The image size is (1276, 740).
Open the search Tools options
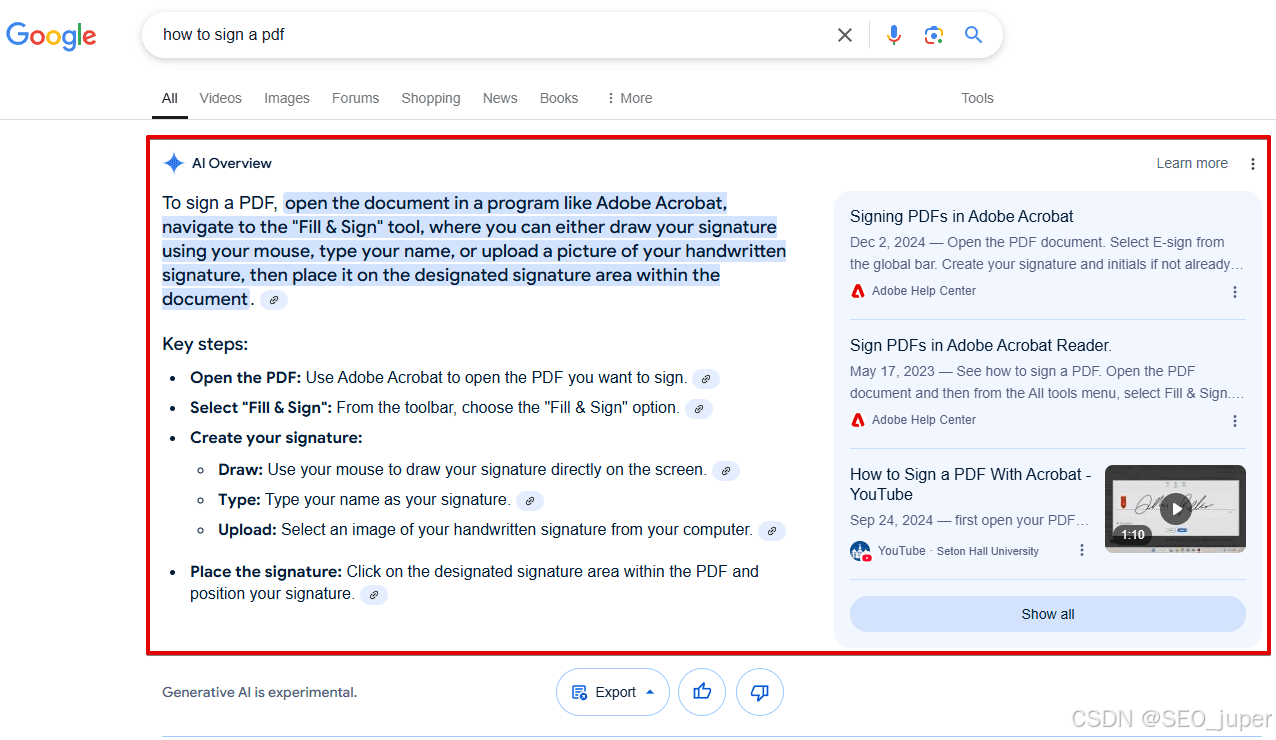click(x=977, y=98)
